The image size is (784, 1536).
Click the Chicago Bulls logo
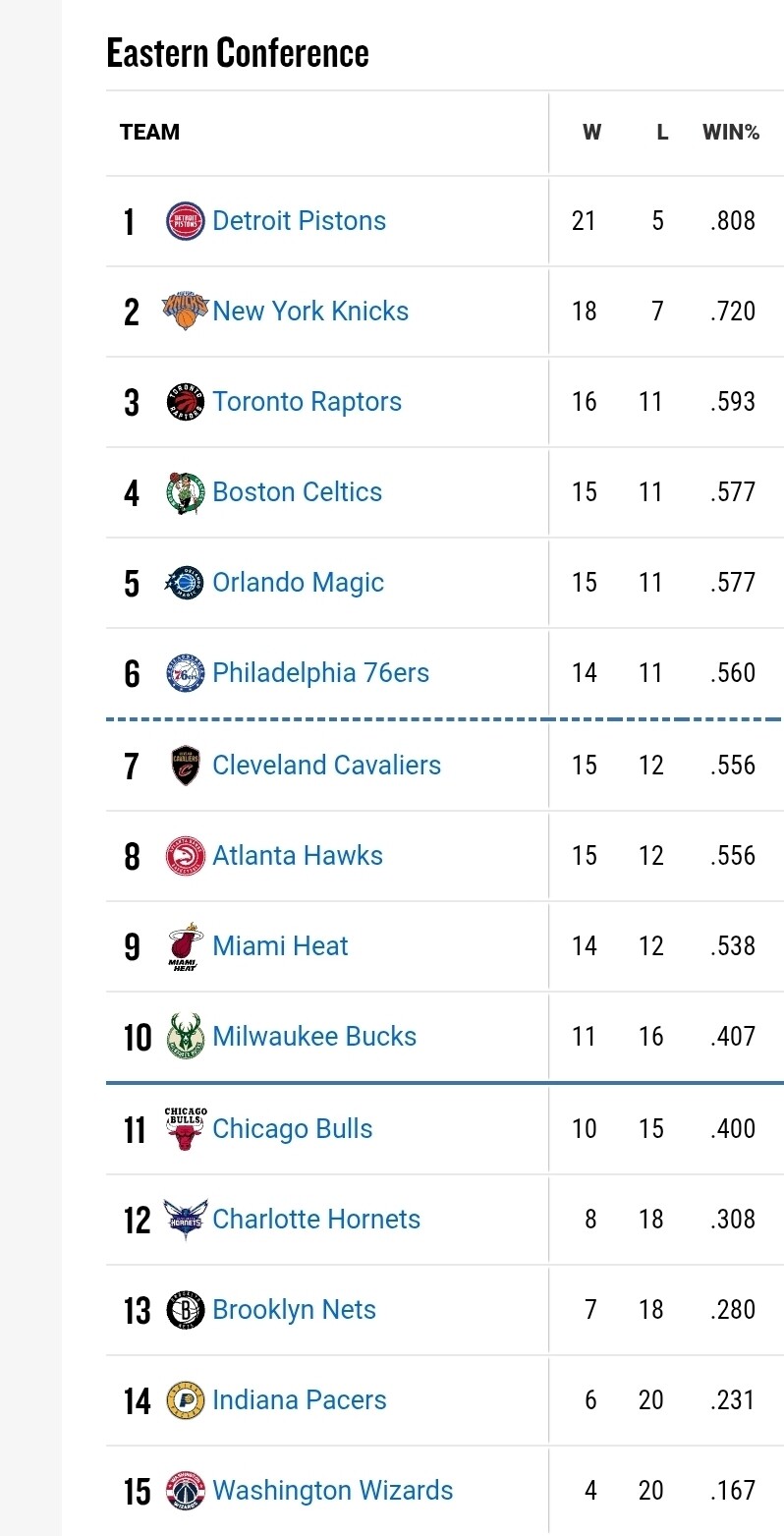click(x=185, y=1129)
